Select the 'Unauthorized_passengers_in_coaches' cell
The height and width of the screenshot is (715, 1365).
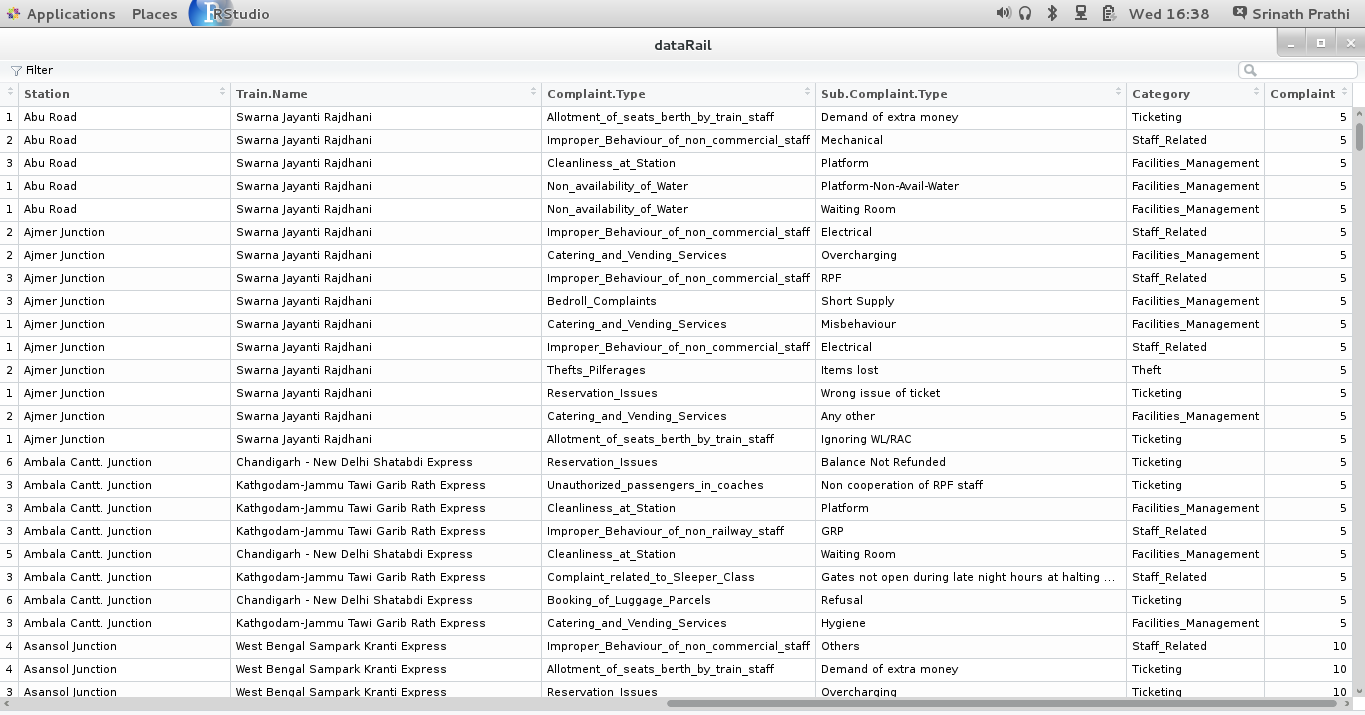pos(678,485)
